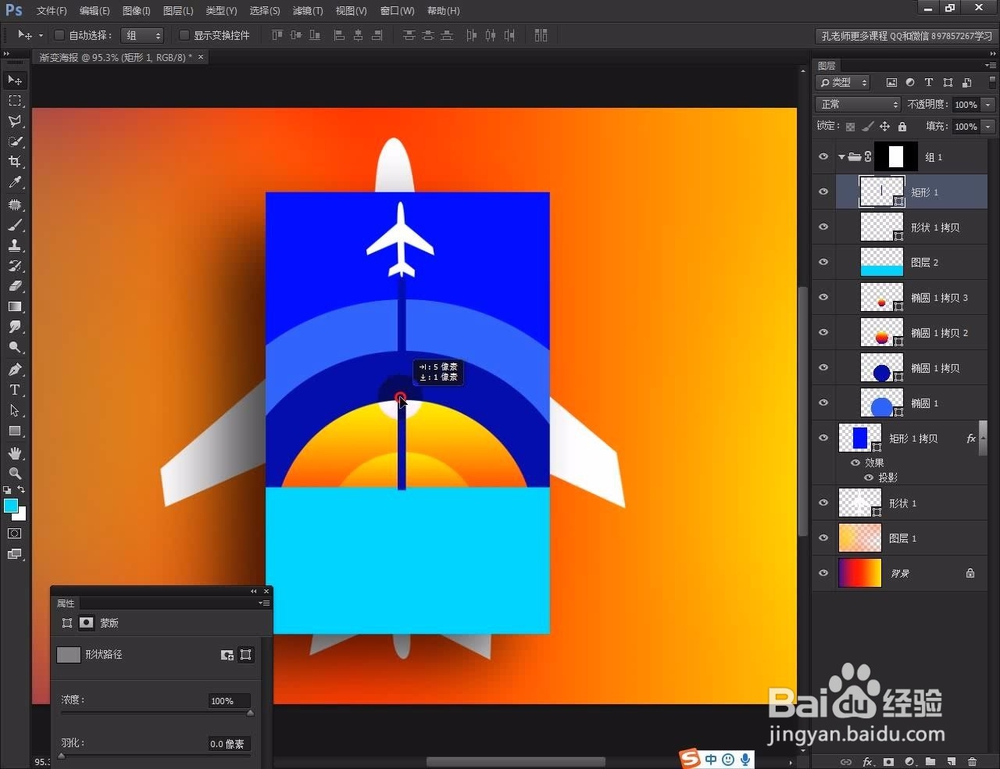Open the 正常 blend mode dropdown
The height and width of the screenshot is (769, 1000).
pos(857,103)
